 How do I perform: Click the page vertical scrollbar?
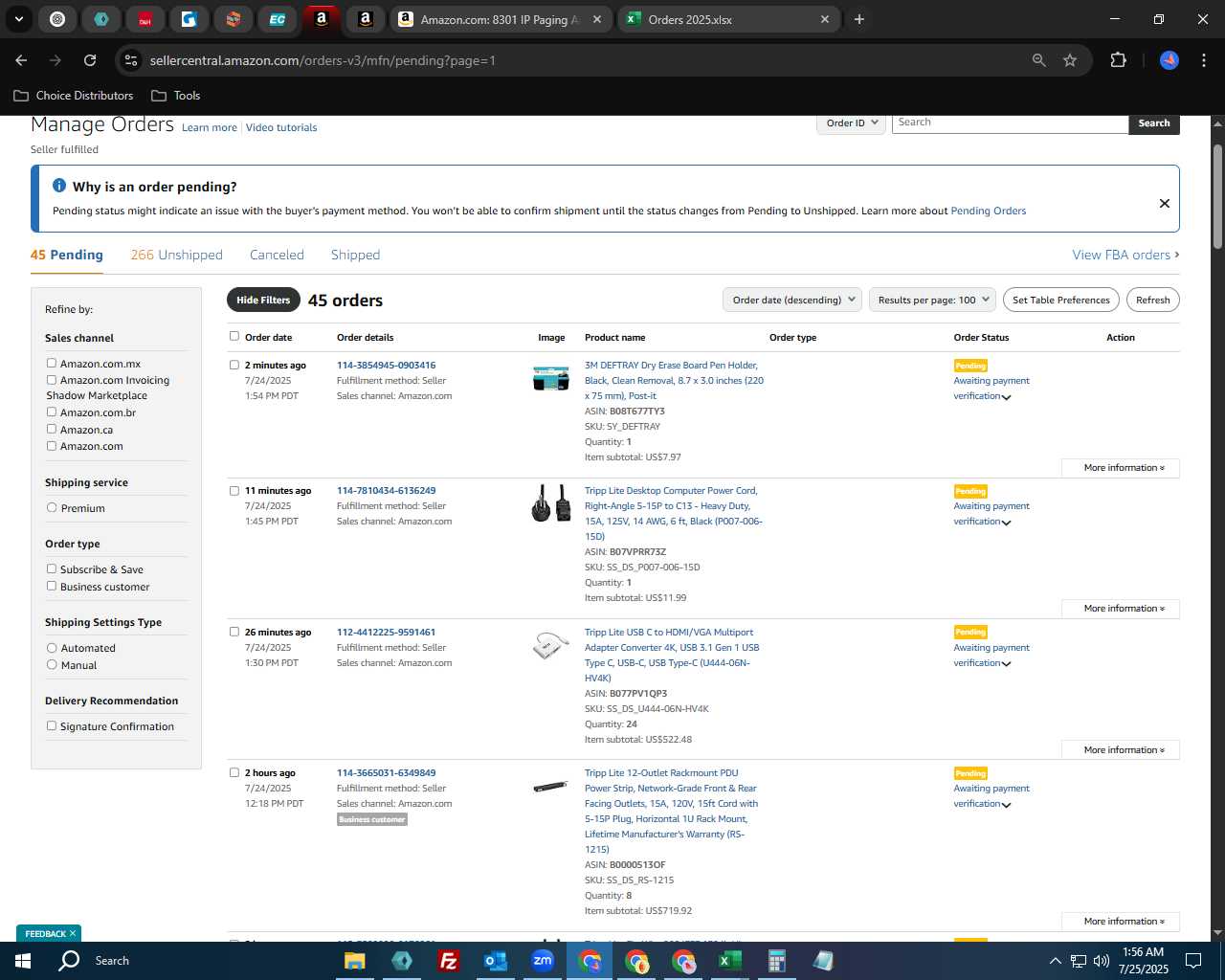pyautogui.click(x=1217, y=196)
